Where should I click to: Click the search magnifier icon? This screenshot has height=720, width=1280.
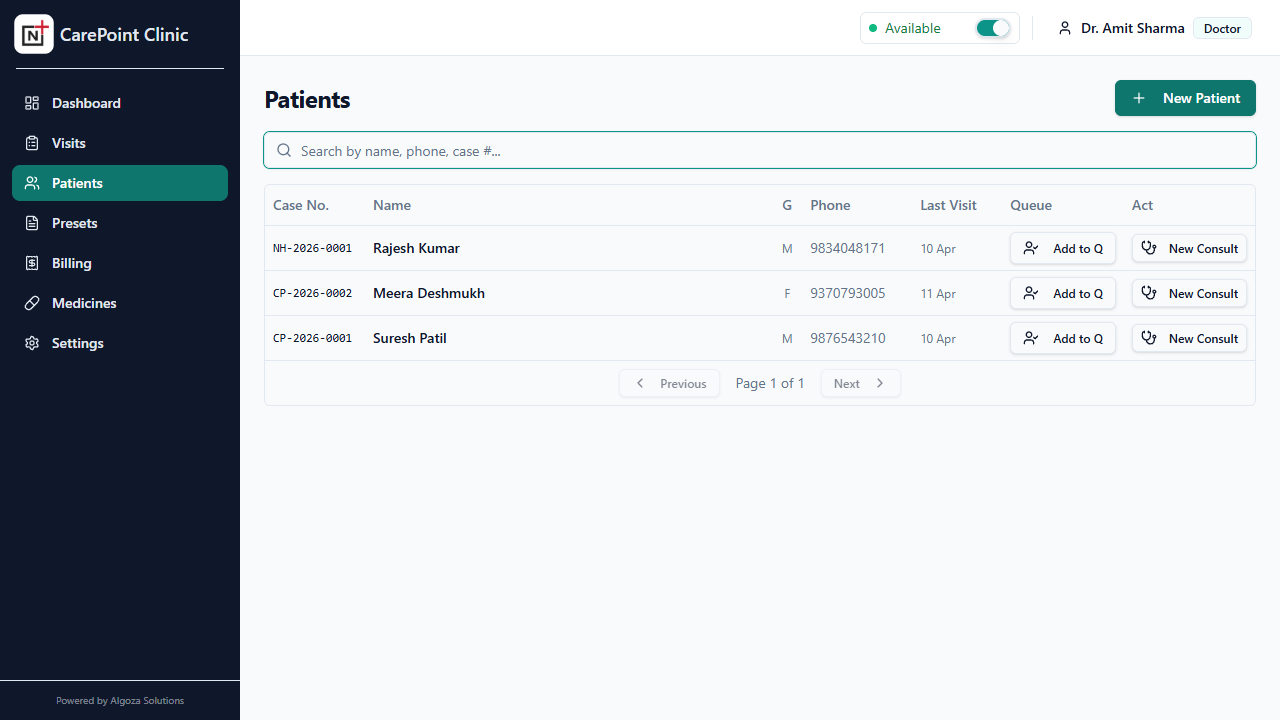[284, 150]
